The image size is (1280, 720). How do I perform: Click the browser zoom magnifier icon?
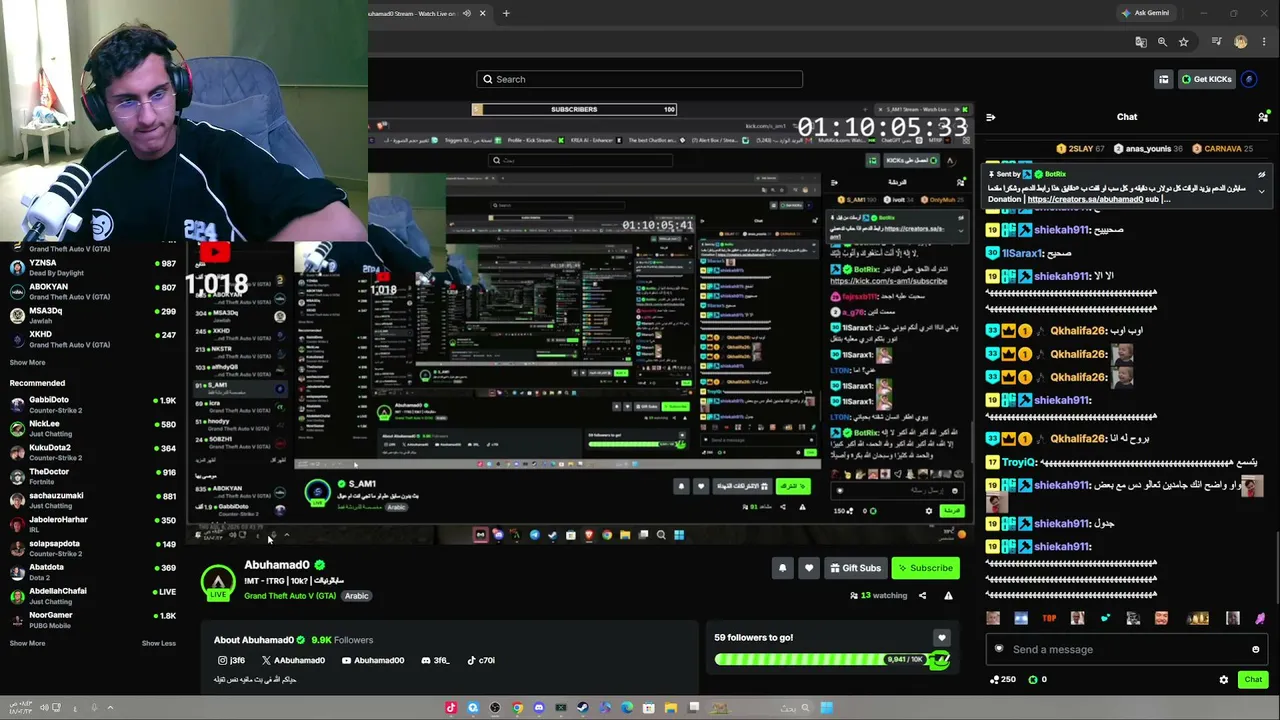point(1162,42)
